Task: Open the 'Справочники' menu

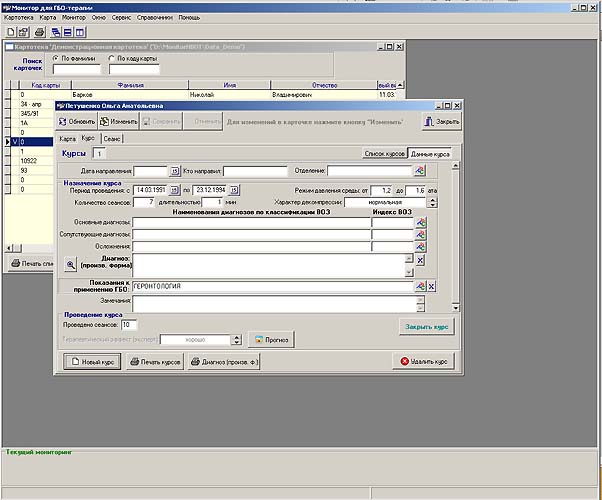Action: click(x=155, y=18)
